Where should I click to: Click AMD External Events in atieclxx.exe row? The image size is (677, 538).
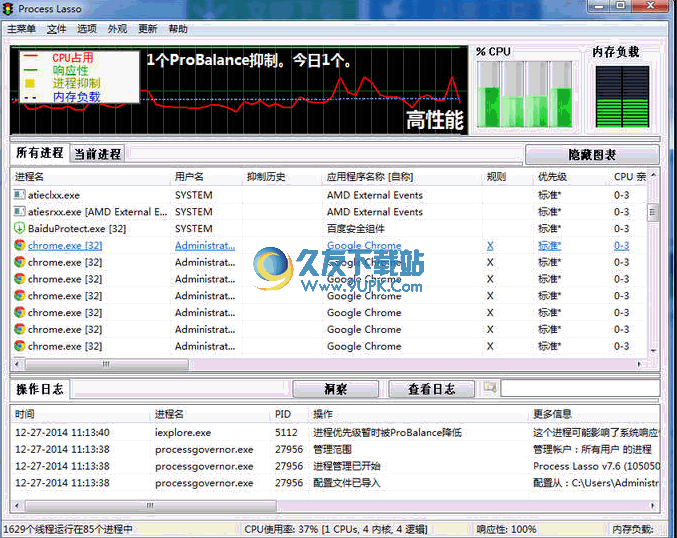[375, 195]
